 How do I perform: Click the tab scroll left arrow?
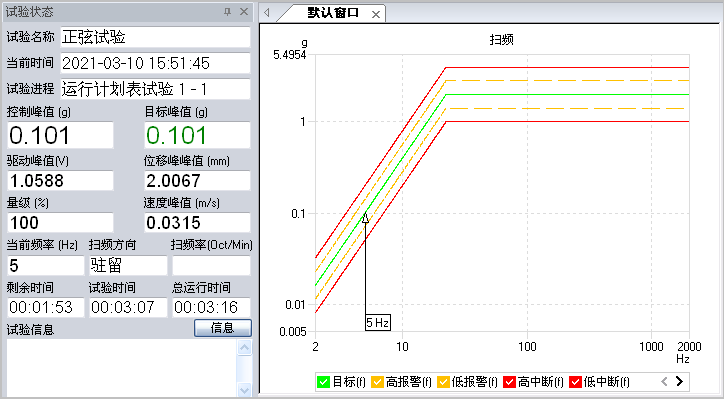pyautogui.click(x=266, y=13)
